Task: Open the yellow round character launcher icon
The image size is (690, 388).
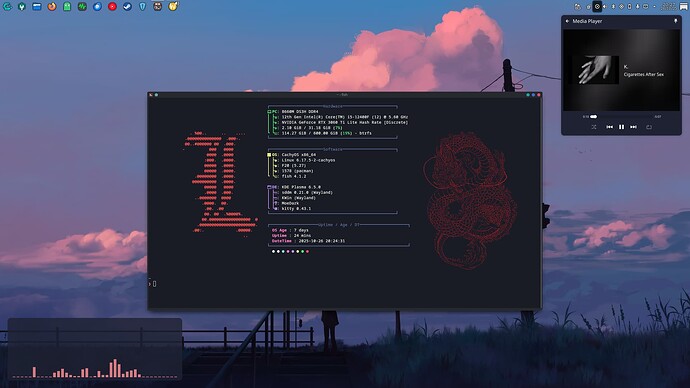Action: click(173, 6)
